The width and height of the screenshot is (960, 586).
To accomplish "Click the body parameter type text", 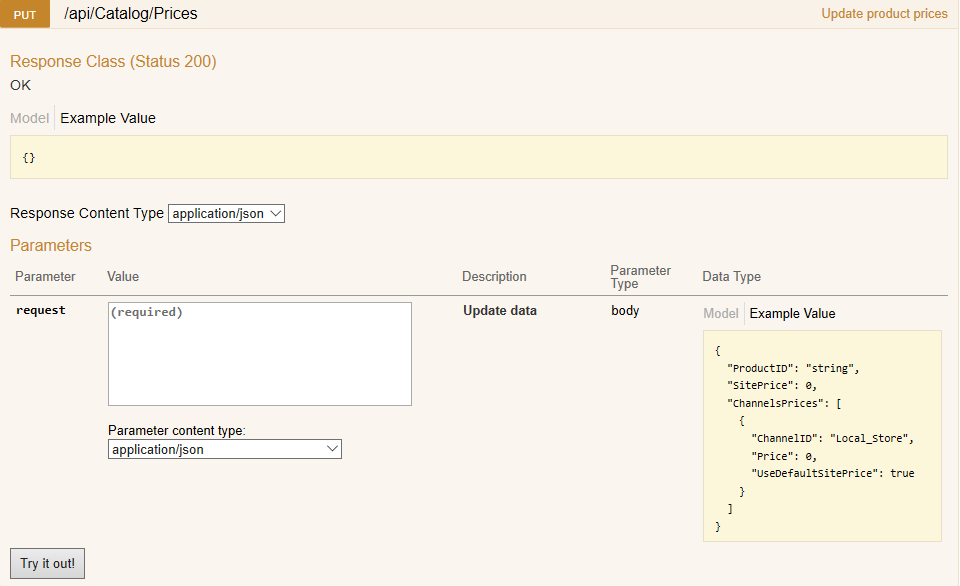I will (x=625, y=310).
